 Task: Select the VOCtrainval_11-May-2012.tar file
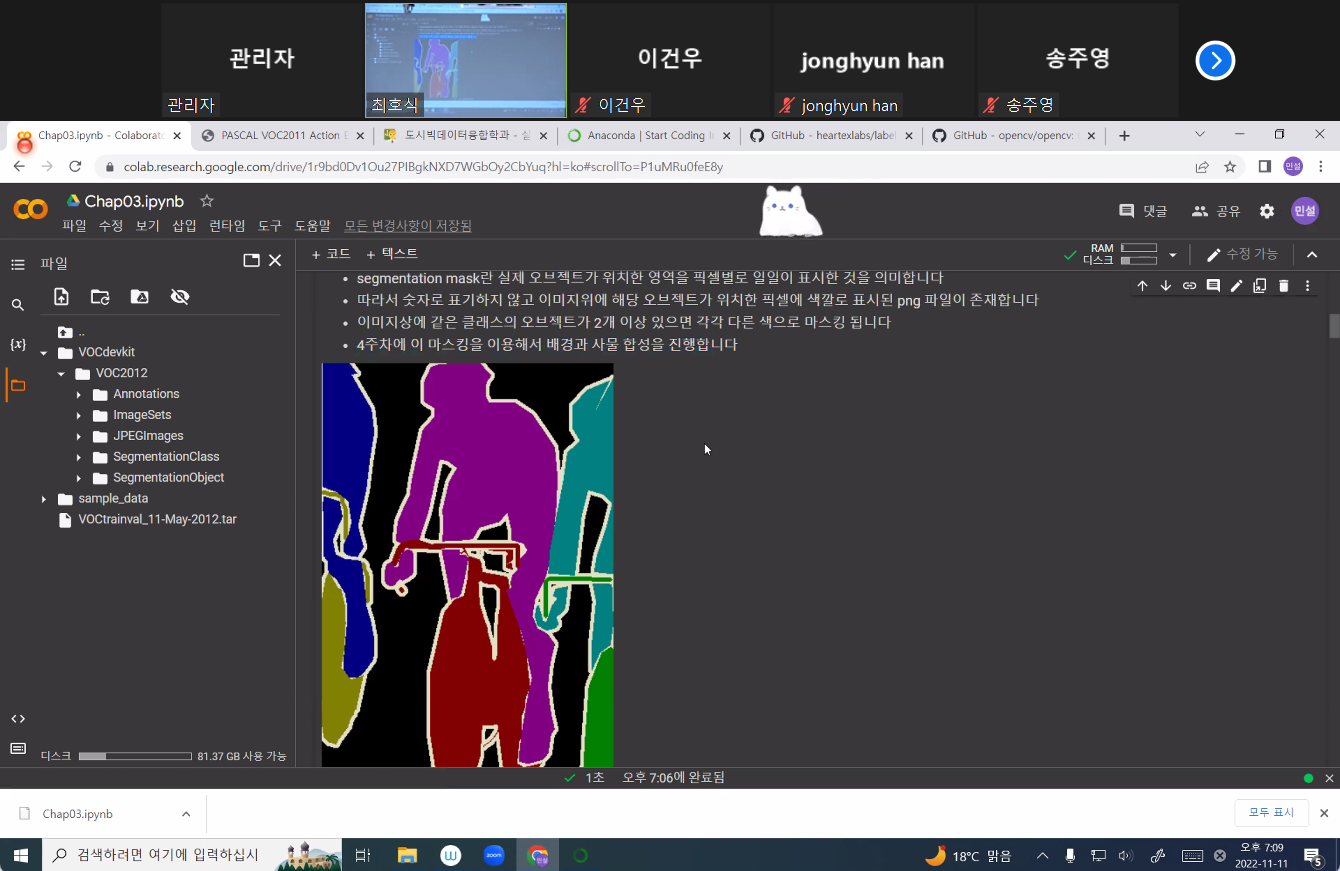[157, 520]
